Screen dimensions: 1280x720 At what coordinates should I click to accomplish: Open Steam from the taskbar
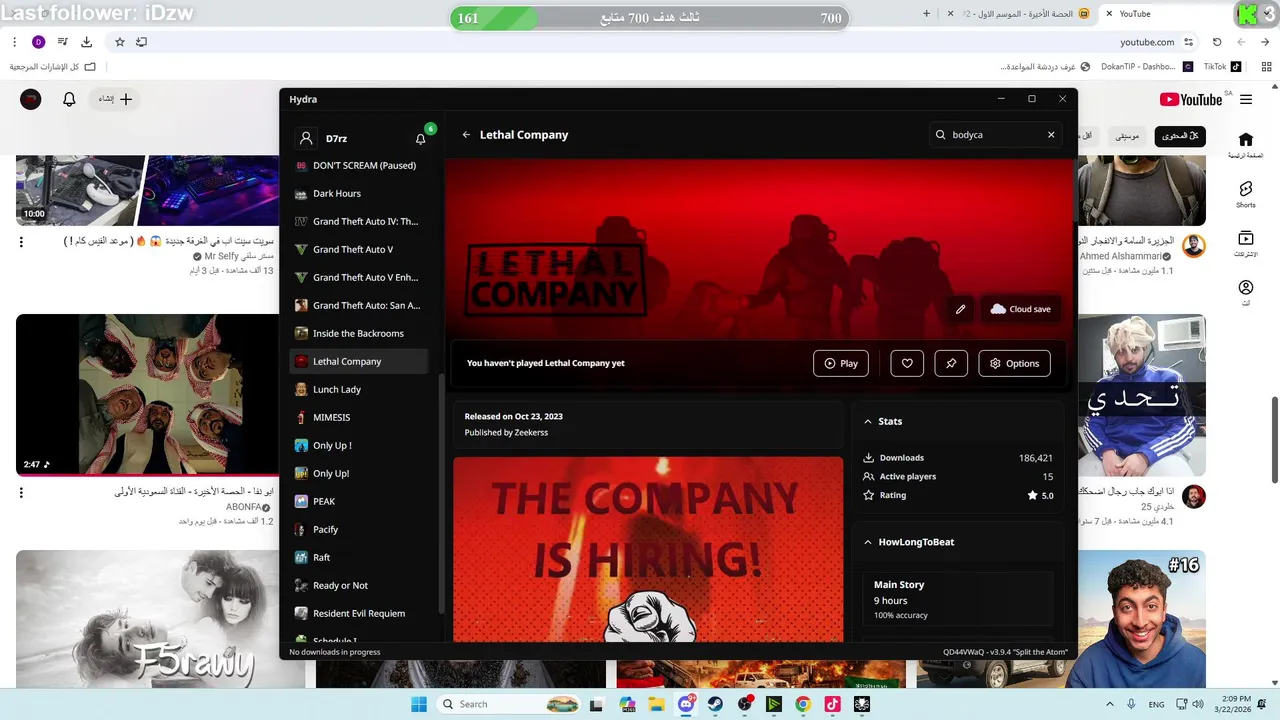coord(716,704)
